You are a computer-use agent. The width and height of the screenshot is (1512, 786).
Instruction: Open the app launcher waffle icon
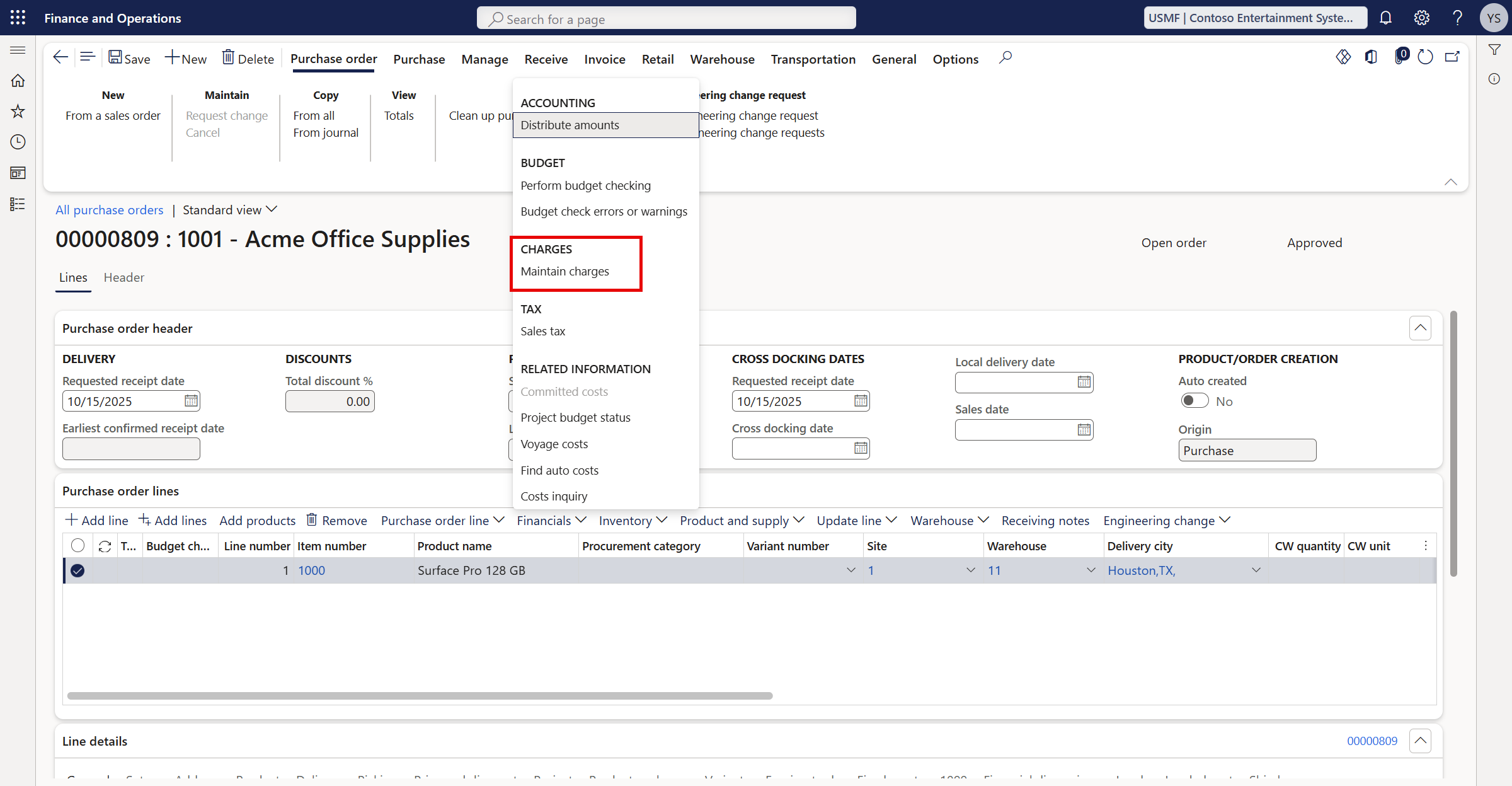pos(18,18)
